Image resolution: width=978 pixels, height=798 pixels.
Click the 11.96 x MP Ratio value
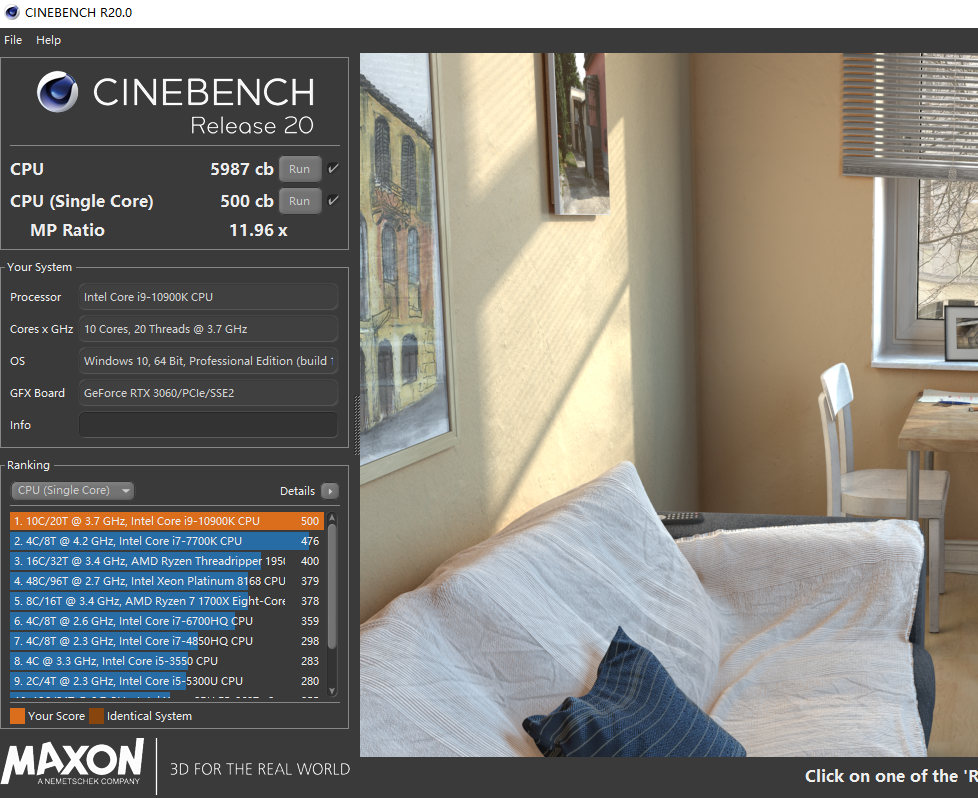[x=258, y=230]
